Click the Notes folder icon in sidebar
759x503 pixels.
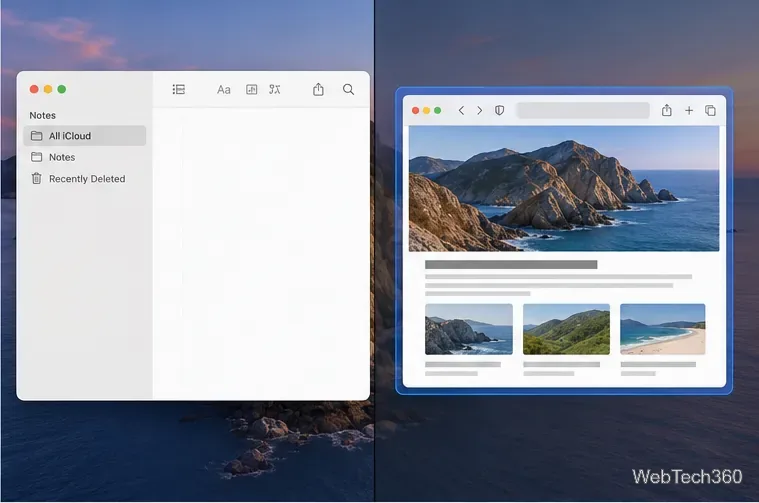36,157
